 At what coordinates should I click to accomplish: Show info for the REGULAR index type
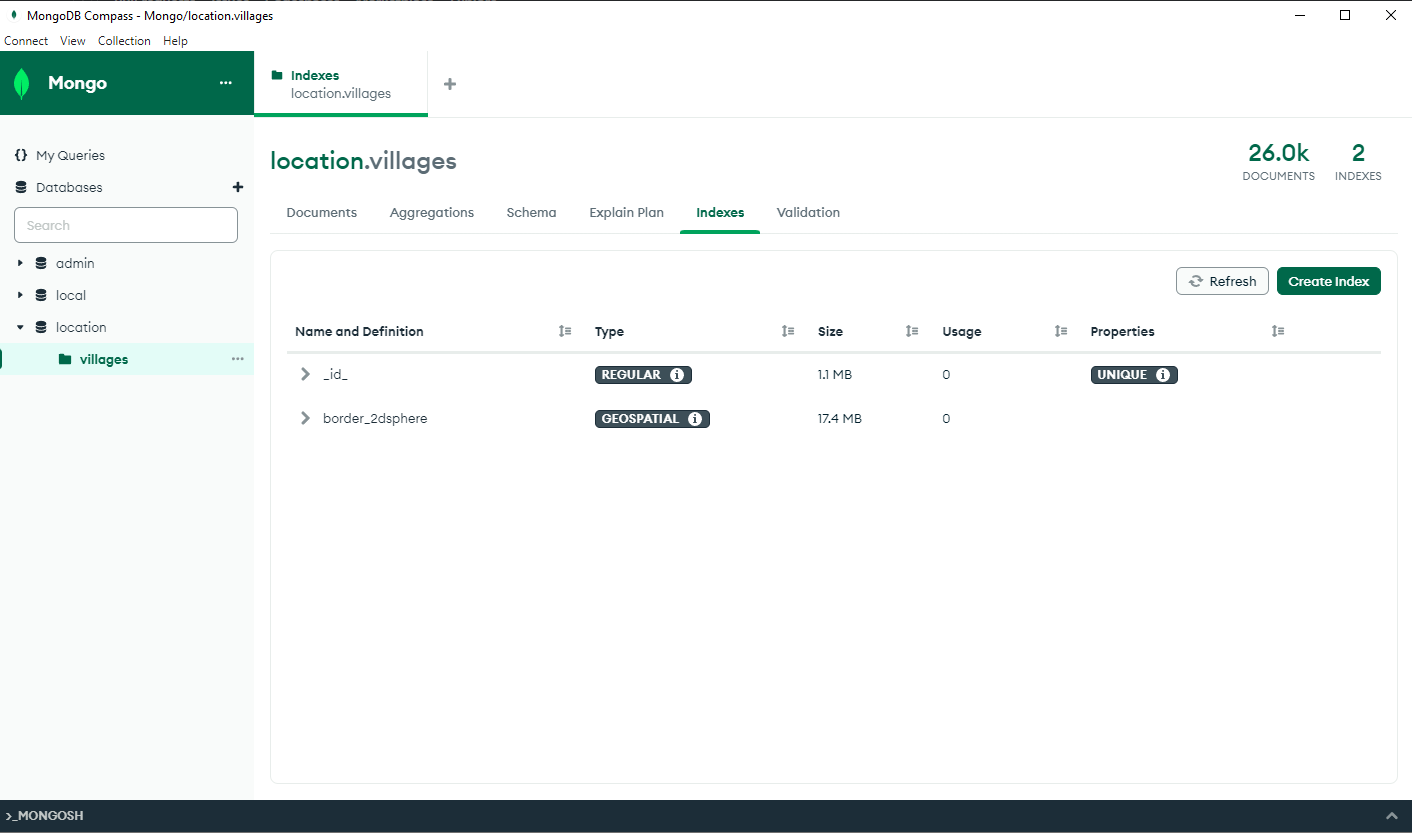point(677,375)
